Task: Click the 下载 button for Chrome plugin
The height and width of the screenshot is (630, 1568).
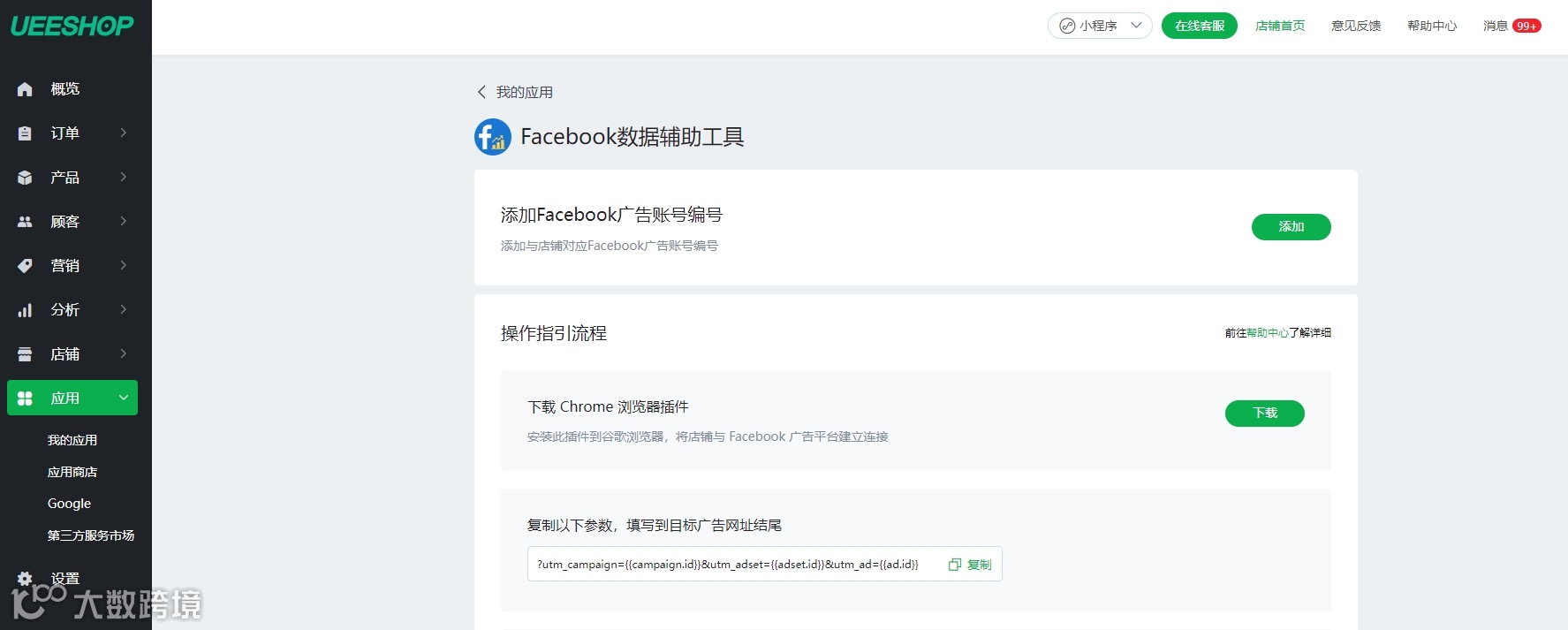Action: point(1264,414)
